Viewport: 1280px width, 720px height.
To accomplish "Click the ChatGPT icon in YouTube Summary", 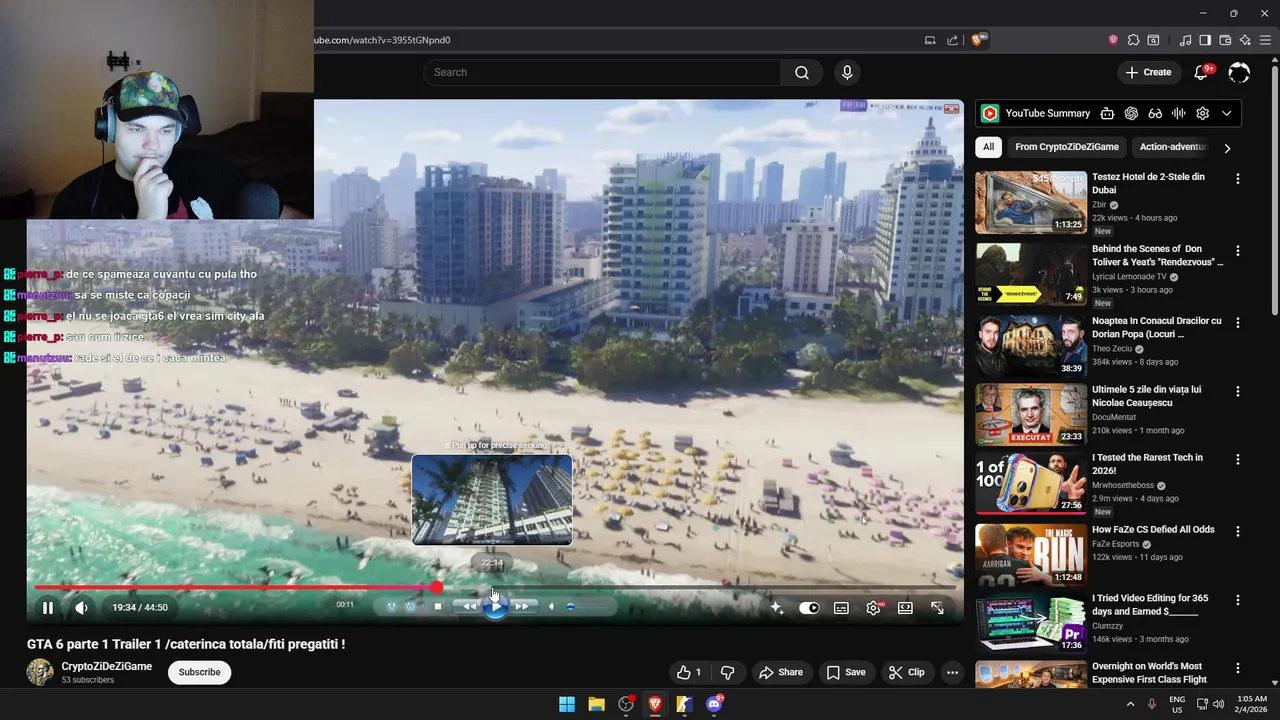I will pos(1131,113).
